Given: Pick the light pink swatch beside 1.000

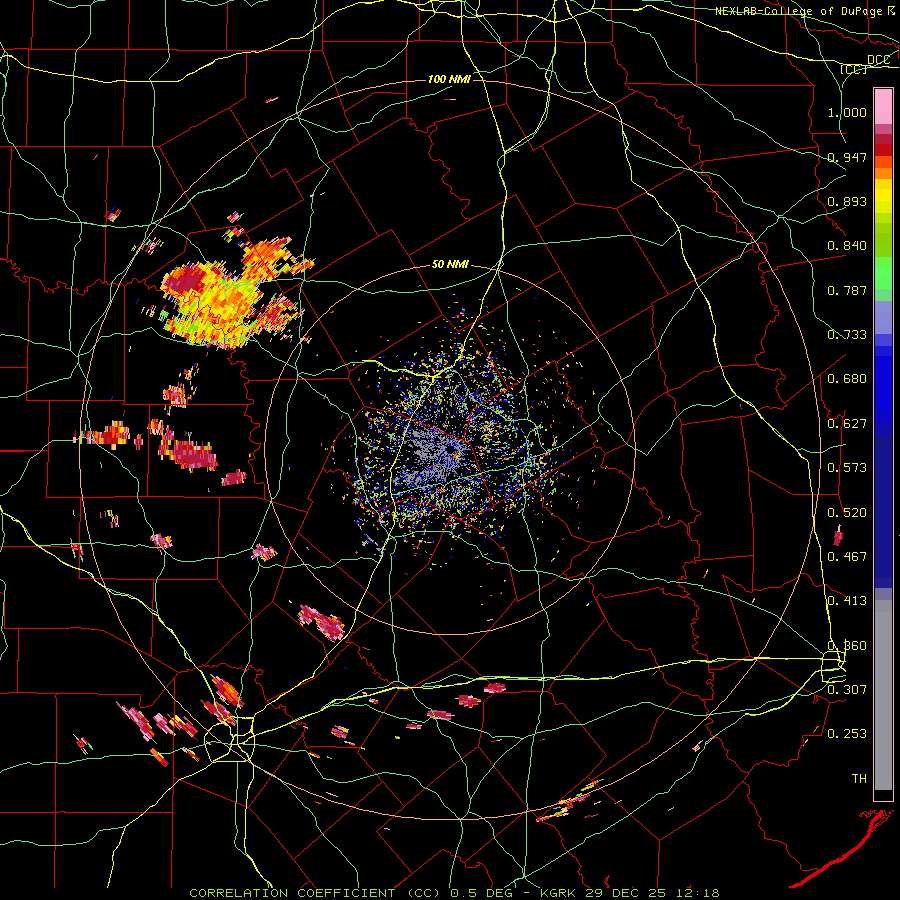Looking at the screenshot, I should [x=883, y=107].
